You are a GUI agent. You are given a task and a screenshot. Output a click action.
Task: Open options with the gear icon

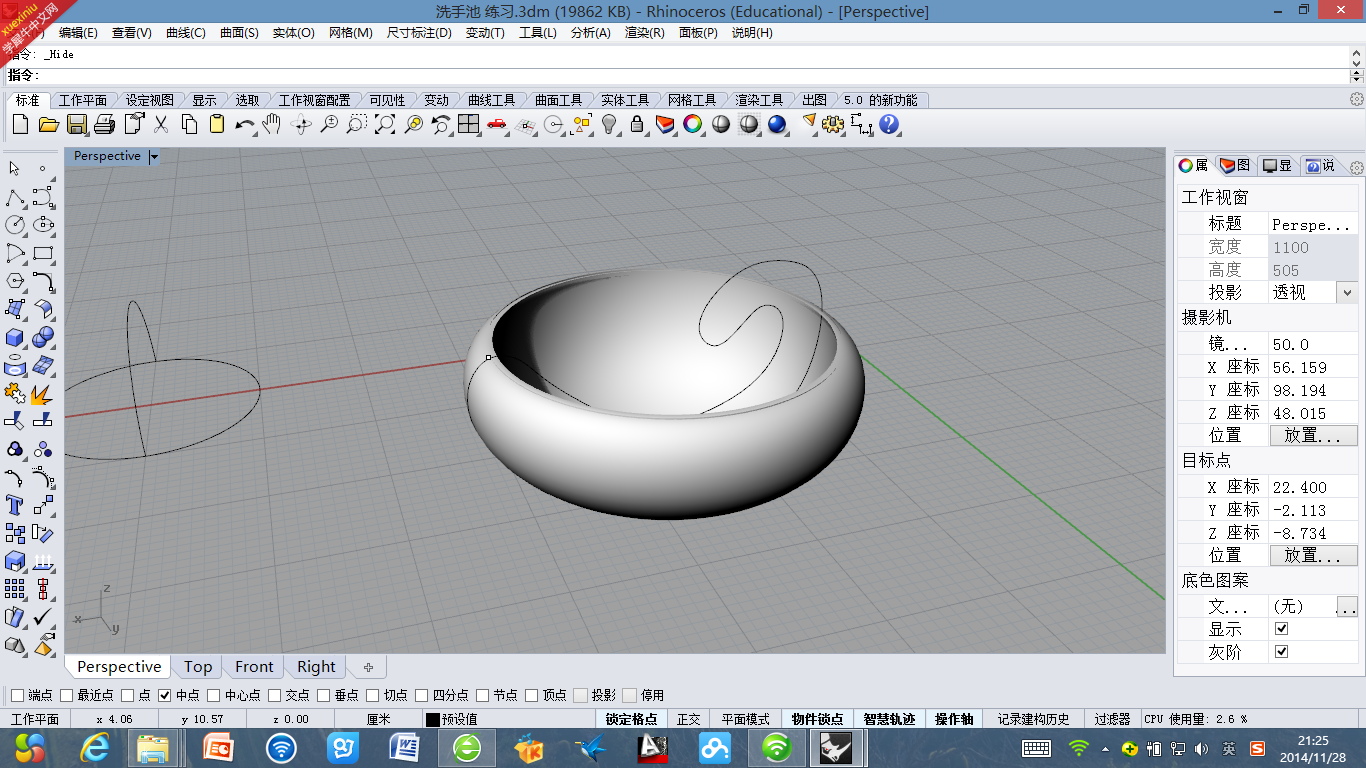tap(833, 124)
